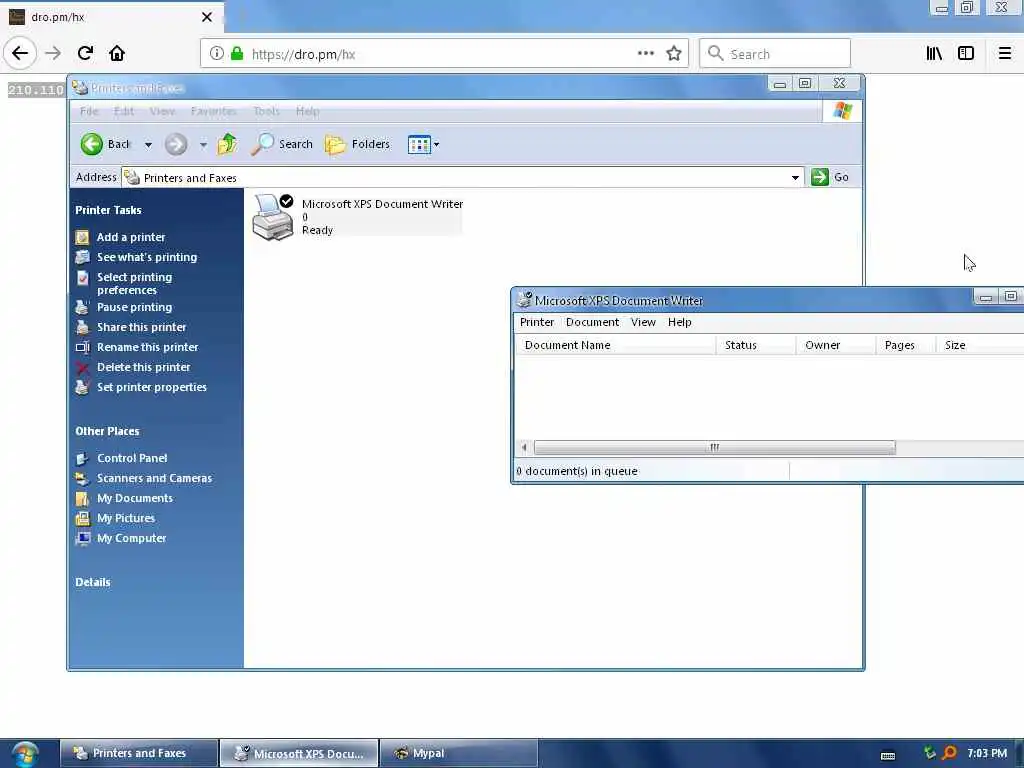Click Back in Printers and Faxes toolbar
Viewport: 1024px width, 768px height.
[106, 144]
